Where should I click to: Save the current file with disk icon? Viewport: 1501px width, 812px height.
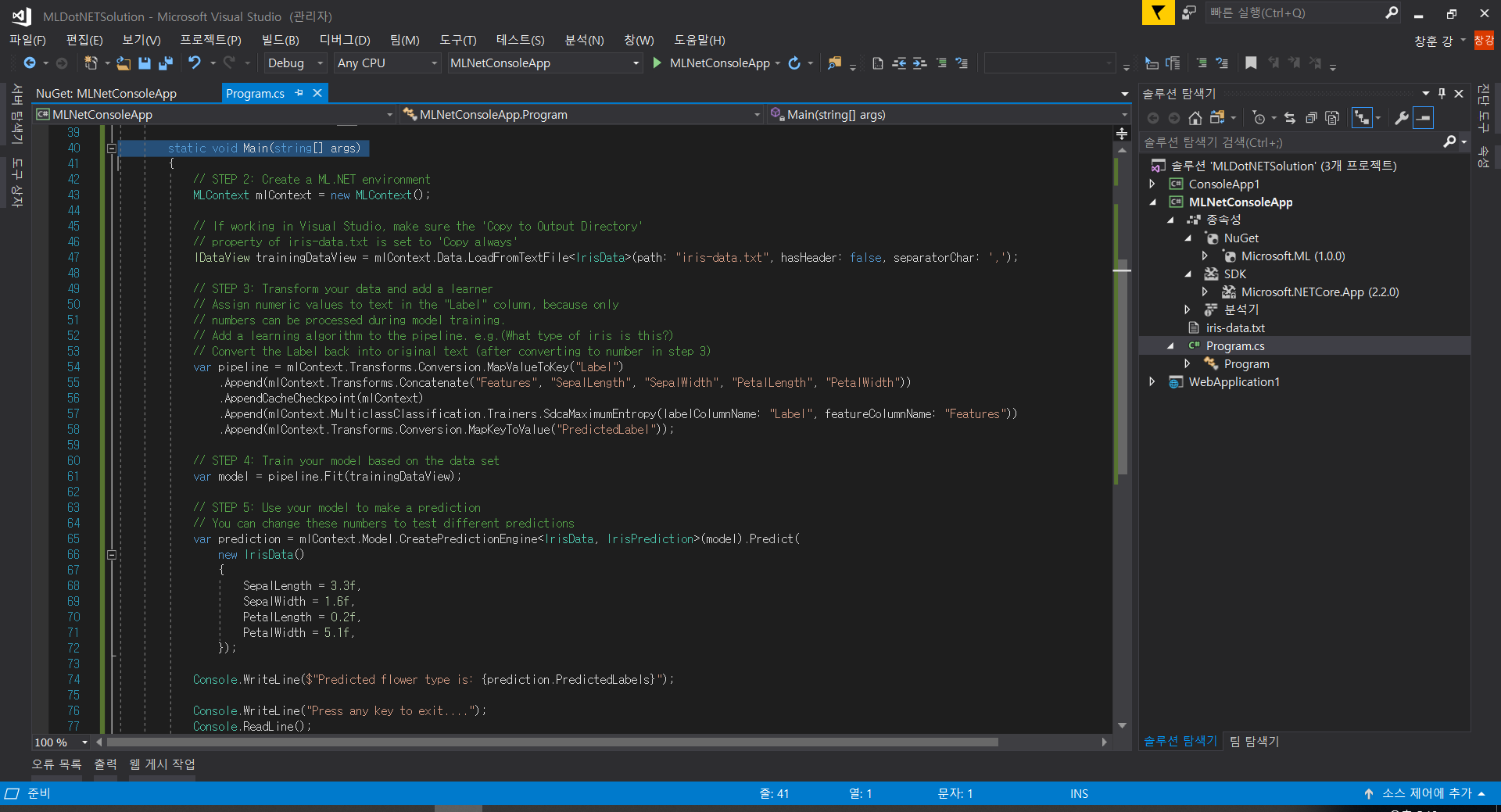coord(145,63)
